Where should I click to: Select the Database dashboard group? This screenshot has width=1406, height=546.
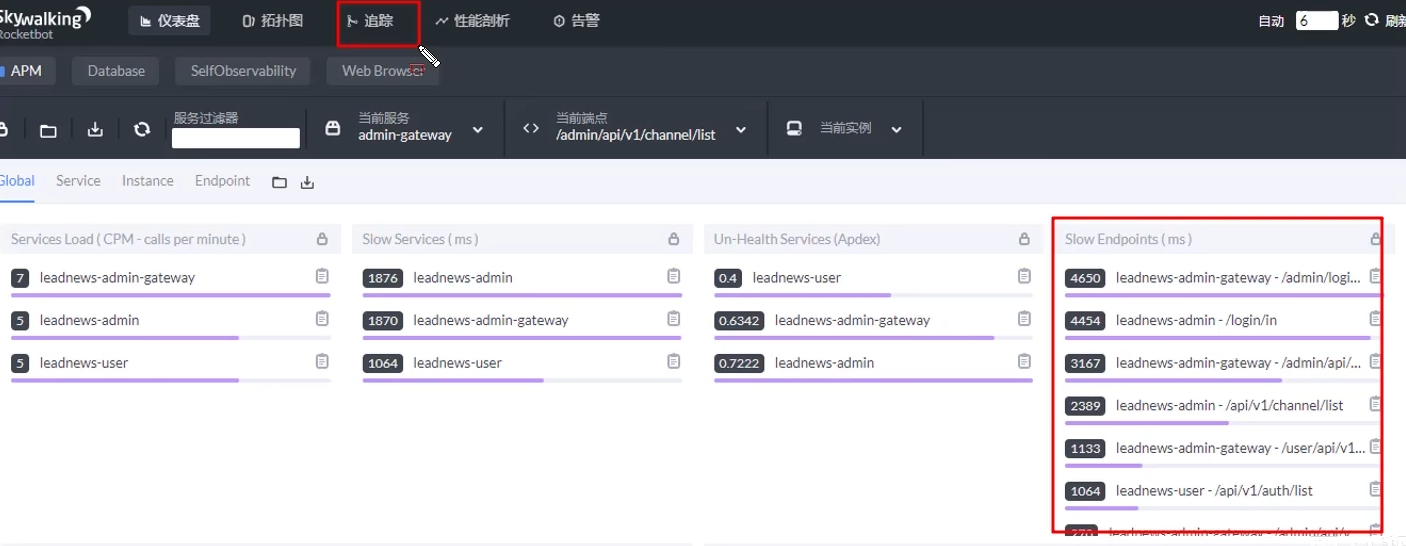point(116,71)
